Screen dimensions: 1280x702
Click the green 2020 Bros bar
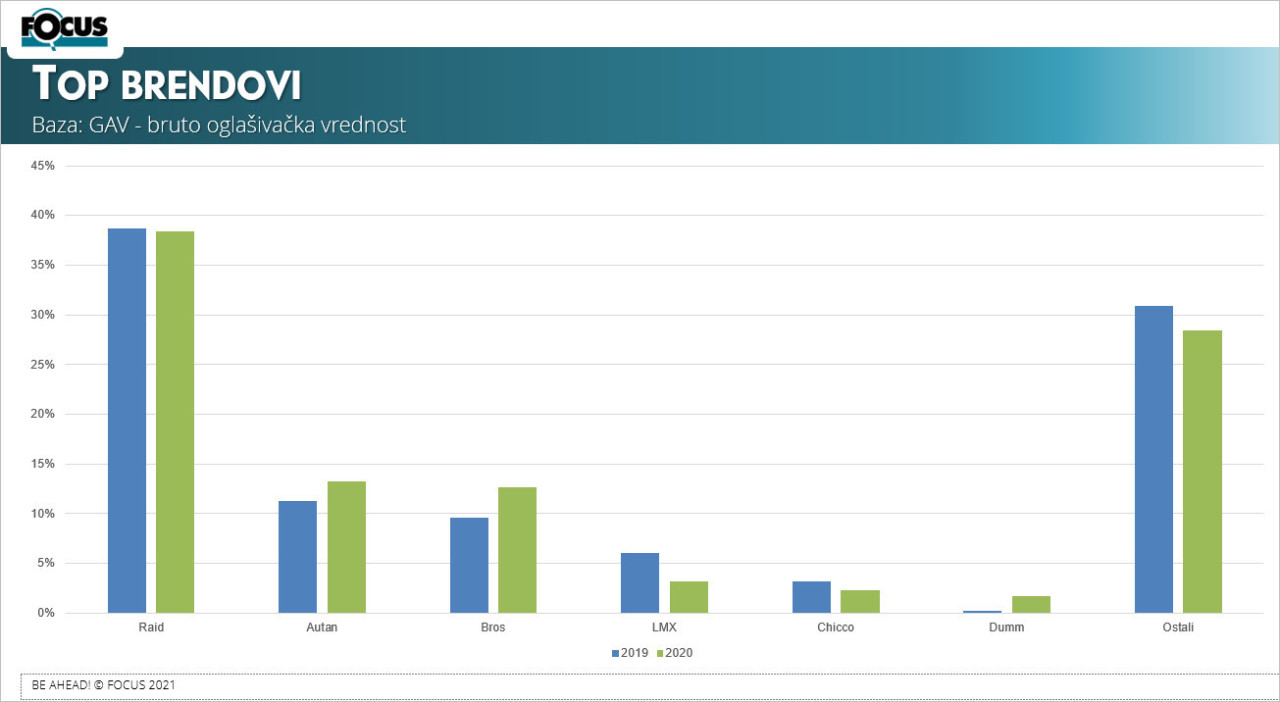click(x=517, y=549)
